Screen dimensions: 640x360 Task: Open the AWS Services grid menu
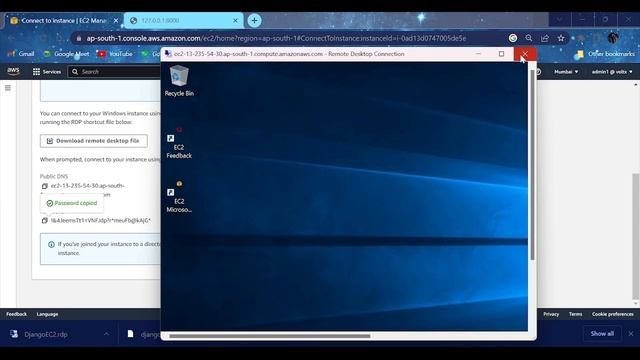[47, 71]
